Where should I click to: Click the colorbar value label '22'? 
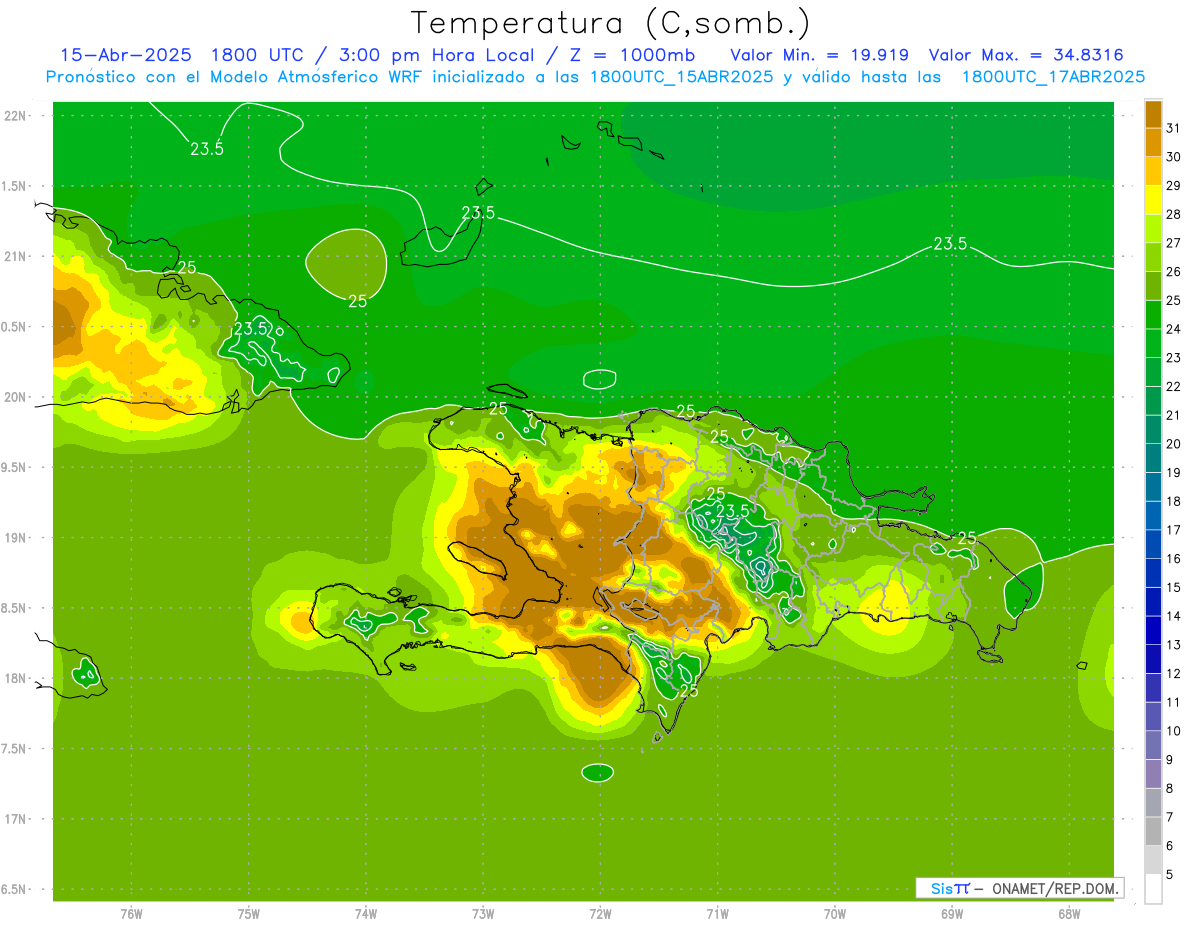point(1173,386)
